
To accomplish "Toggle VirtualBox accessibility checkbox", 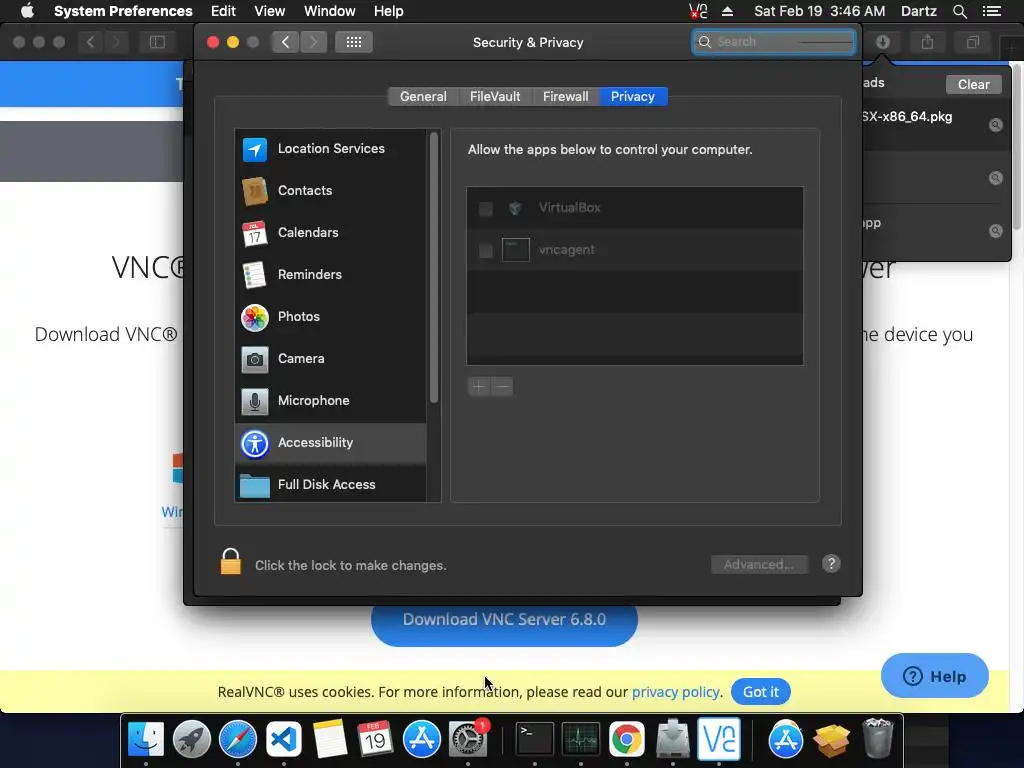I will tap(486, 208).
